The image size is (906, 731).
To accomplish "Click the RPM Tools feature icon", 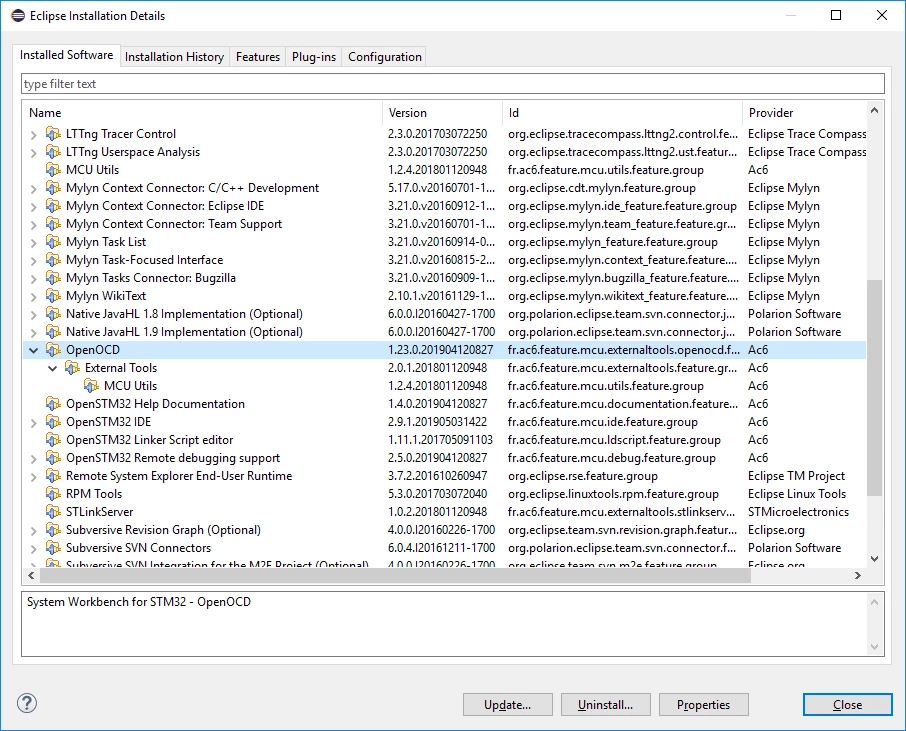I will point(53,494).
